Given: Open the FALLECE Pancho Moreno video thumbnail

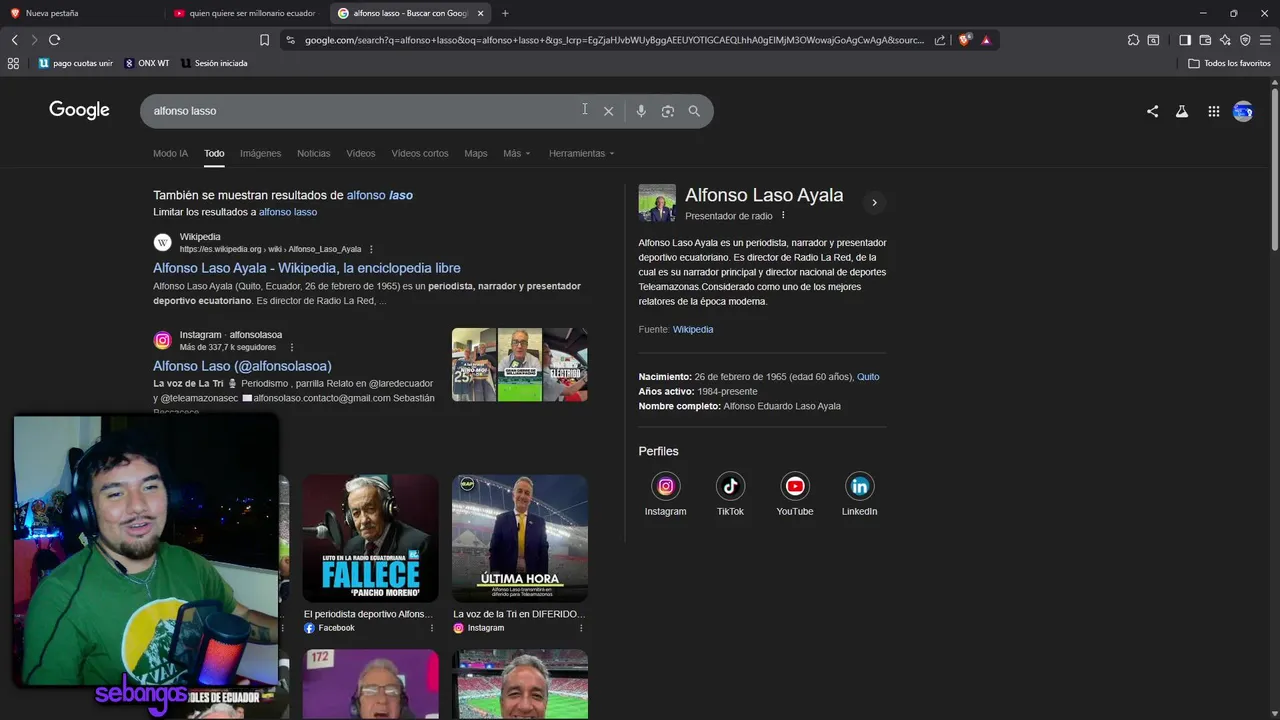Looking at the screenshot, I should tap(370, 538).
